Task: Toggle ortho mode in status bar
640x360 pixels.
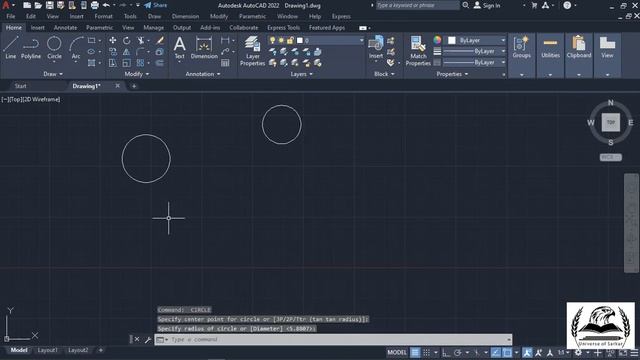Action: tap(446, 353)
